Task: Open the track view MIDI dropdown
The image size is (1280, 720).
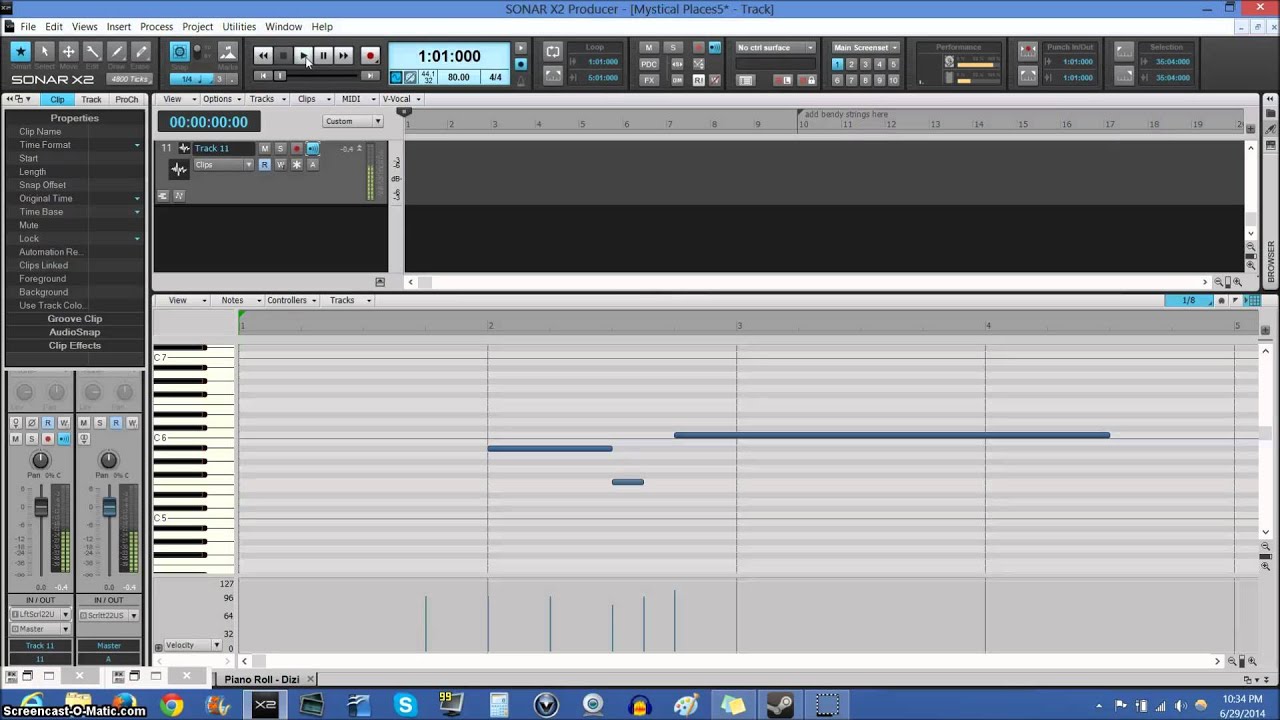Action: coord(355,99)
